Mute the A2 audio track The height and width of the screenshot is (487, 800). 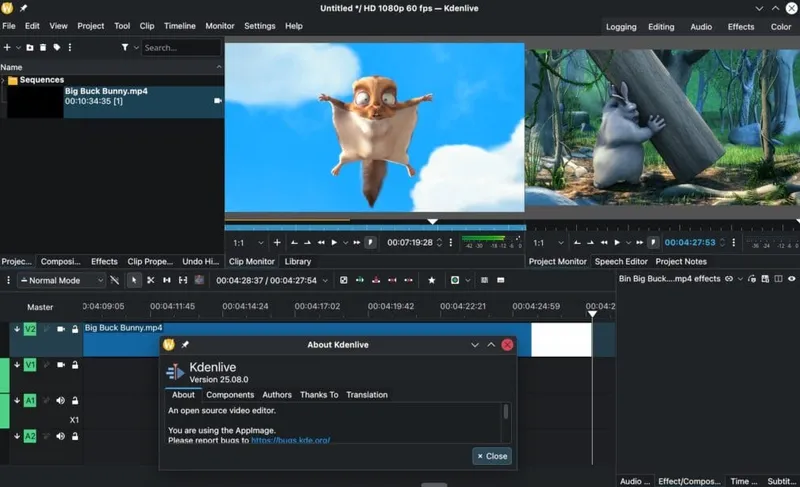click(61, 436)
